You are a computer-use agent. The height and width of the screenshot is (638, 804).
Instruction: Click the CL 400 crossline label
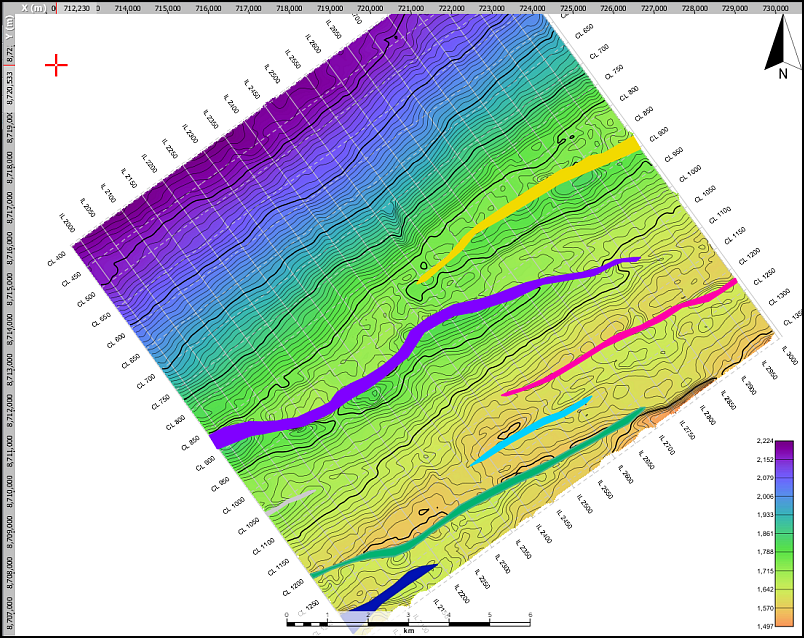pos(56,259)
